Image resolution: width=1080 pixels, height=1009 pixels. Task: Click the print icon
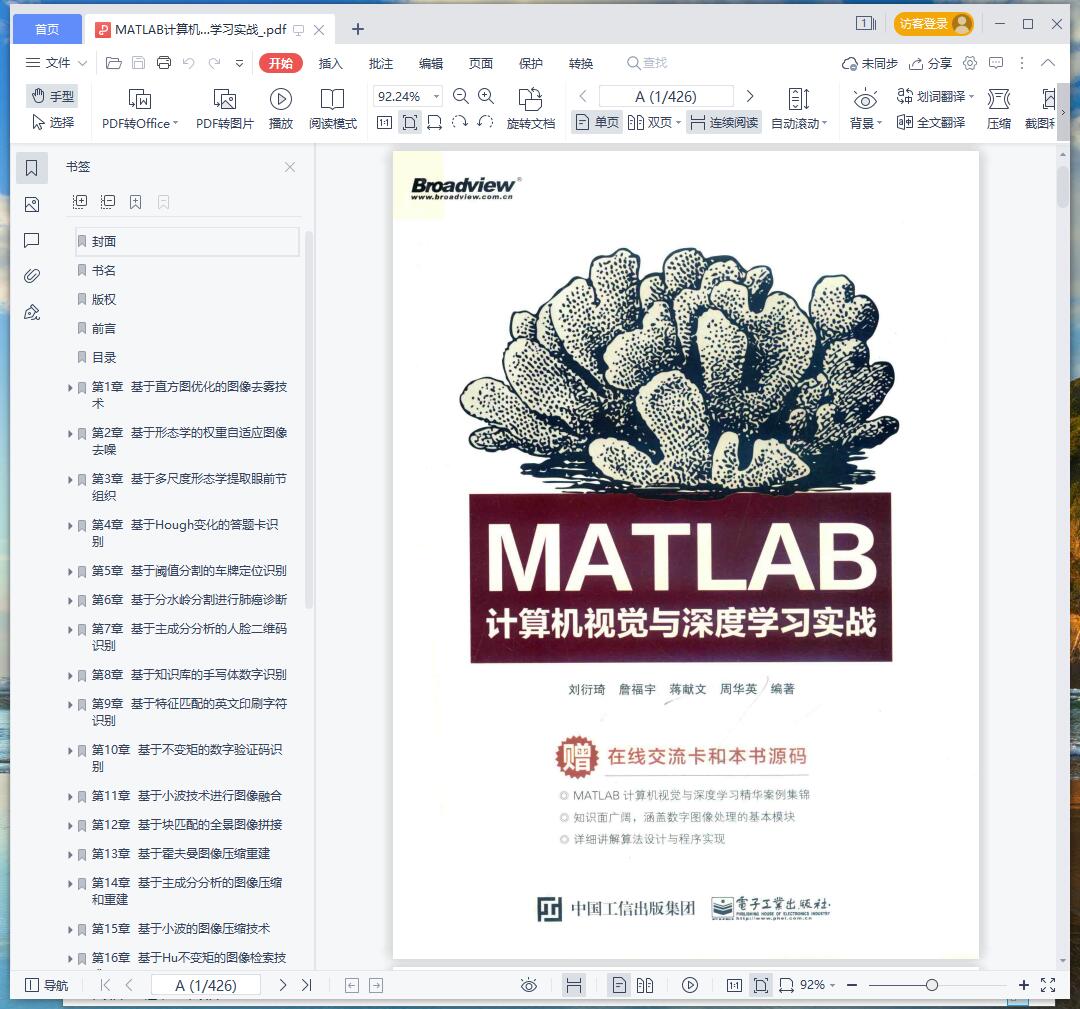[x=164, y=63]
